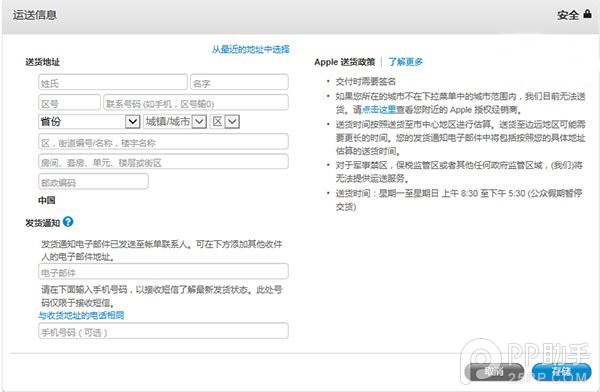
Task: Focus the 邮政编码 postal code field
Action: tap(93, 181)
